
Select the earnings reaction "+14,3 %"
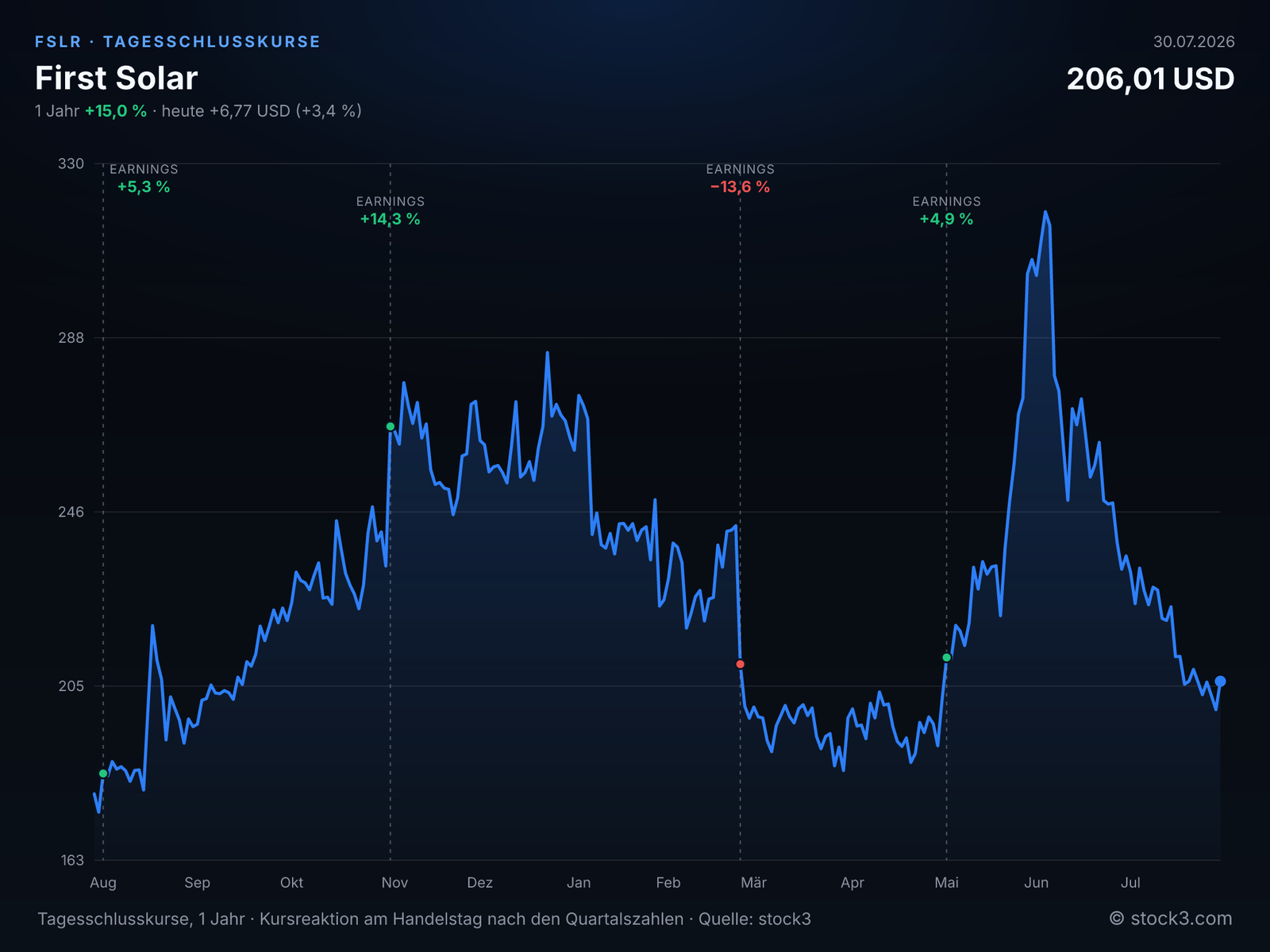click(x=391, y=220)
